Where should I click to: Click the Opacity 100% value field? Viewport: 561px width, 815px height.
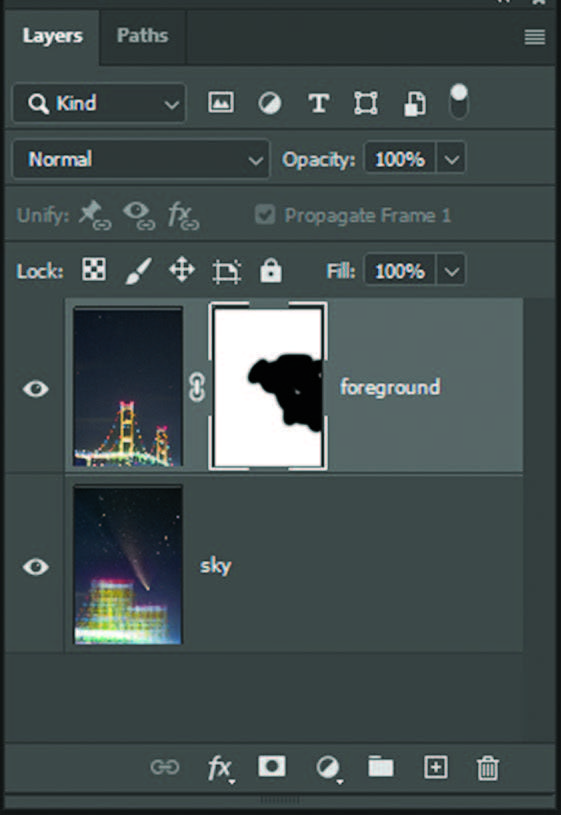(x=400, y=158)
